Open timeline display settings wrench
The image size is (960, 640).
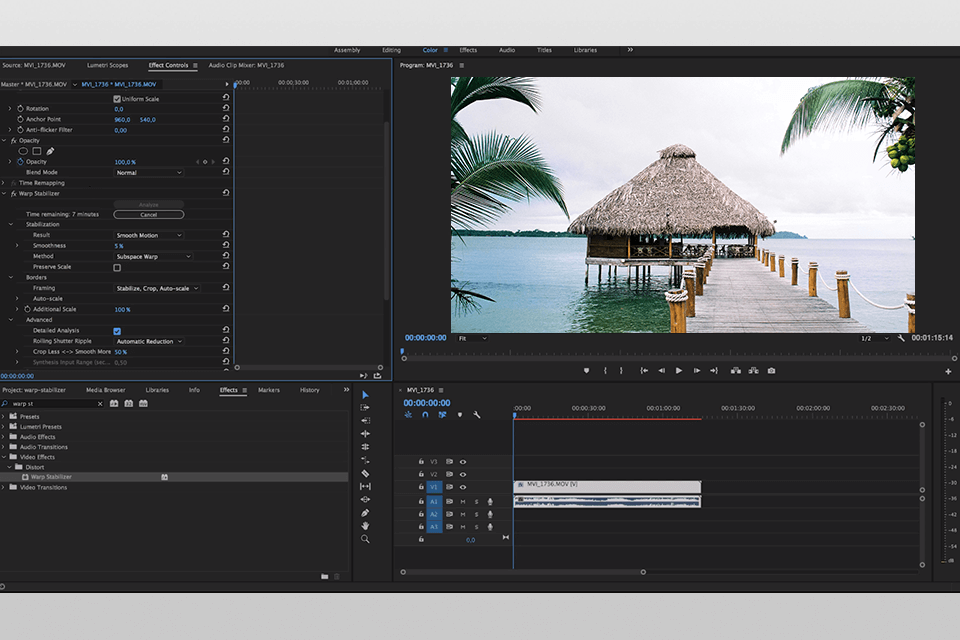pos(477,415)
